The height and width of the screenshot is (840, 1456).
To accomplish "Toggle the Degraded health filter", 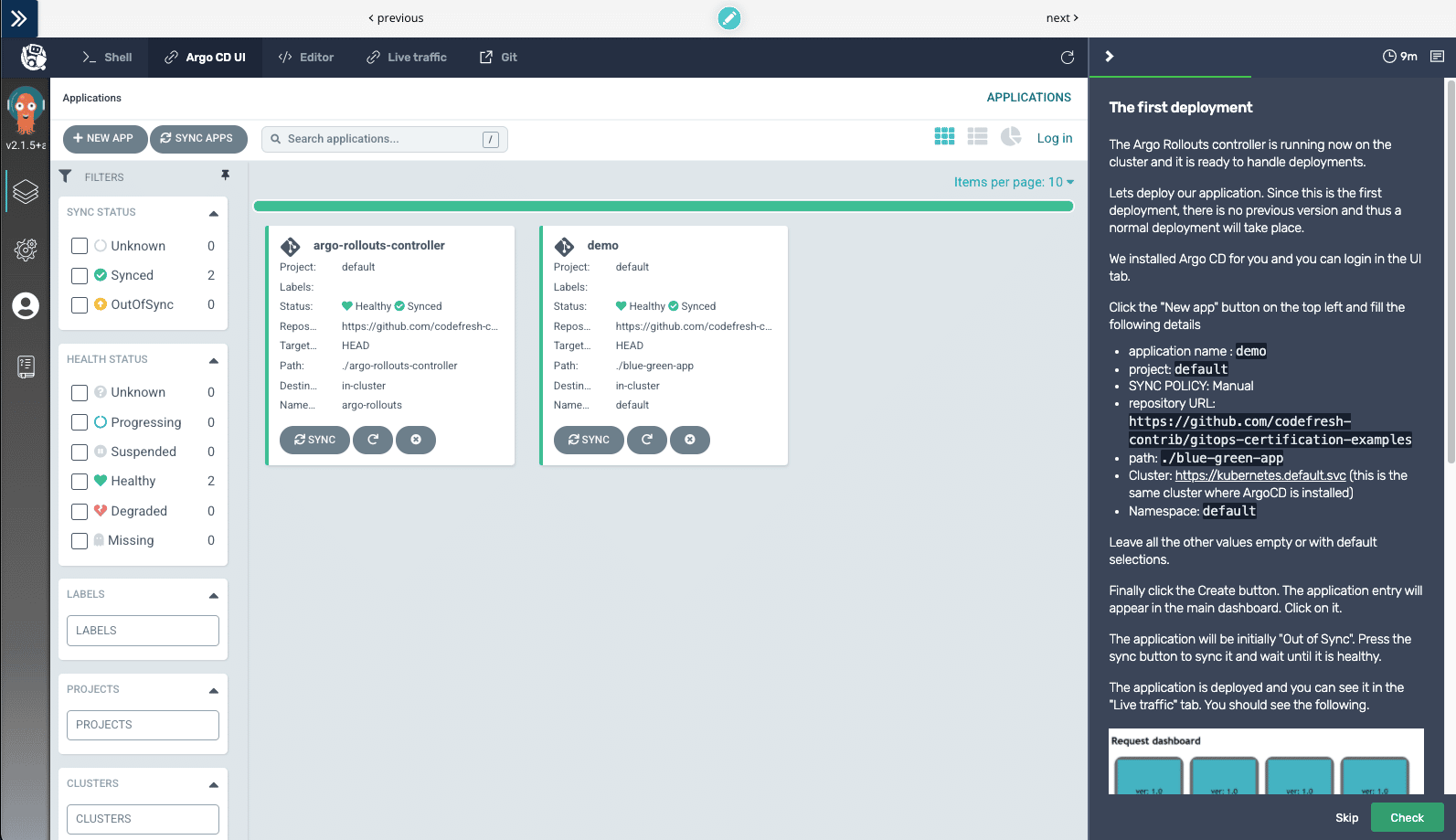I will [80, 511].
